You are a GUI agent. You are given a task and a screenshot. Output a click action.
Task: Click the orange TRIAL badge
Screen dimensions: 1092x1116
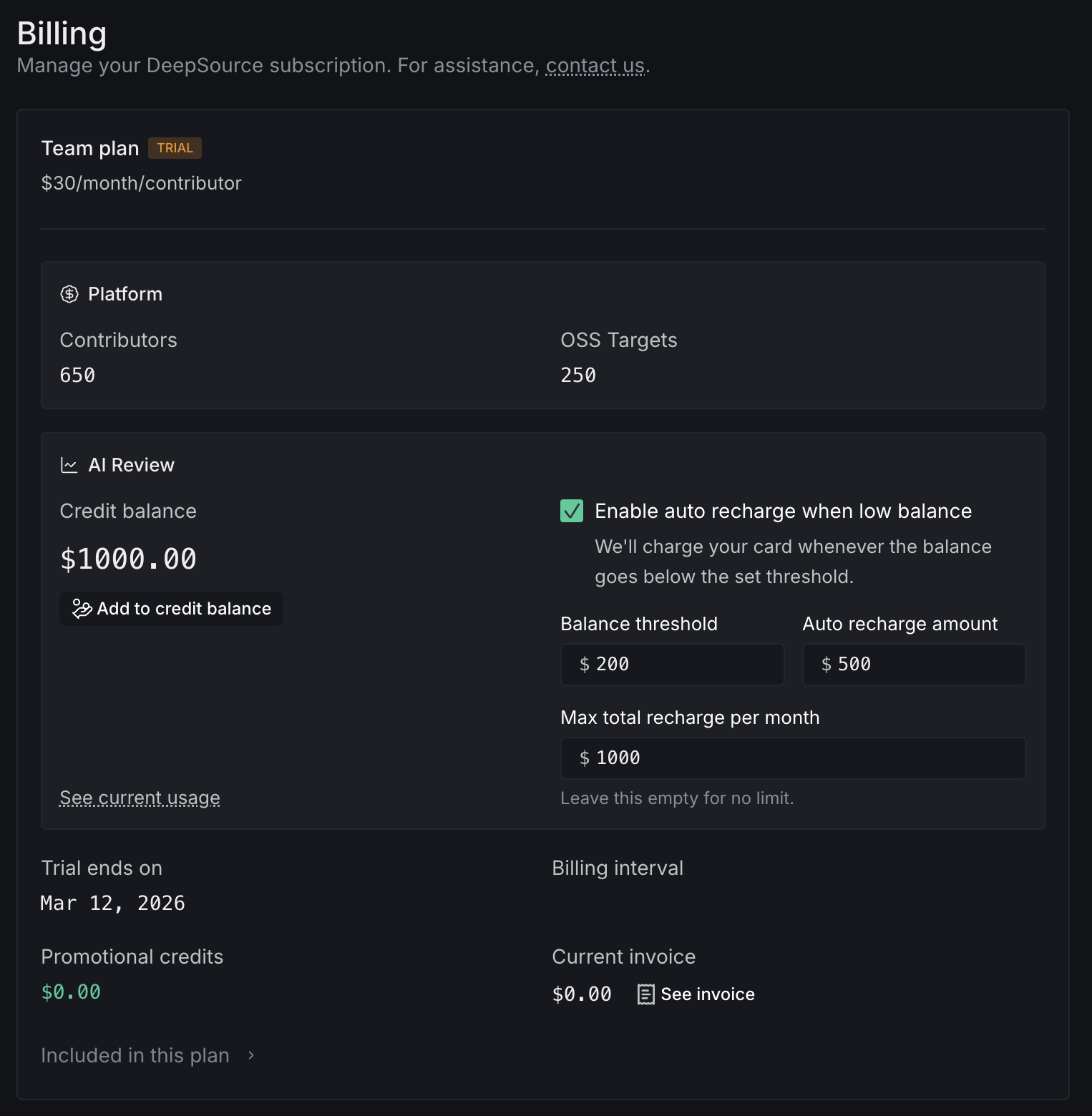pyautogui.click(x=175, y=148)
